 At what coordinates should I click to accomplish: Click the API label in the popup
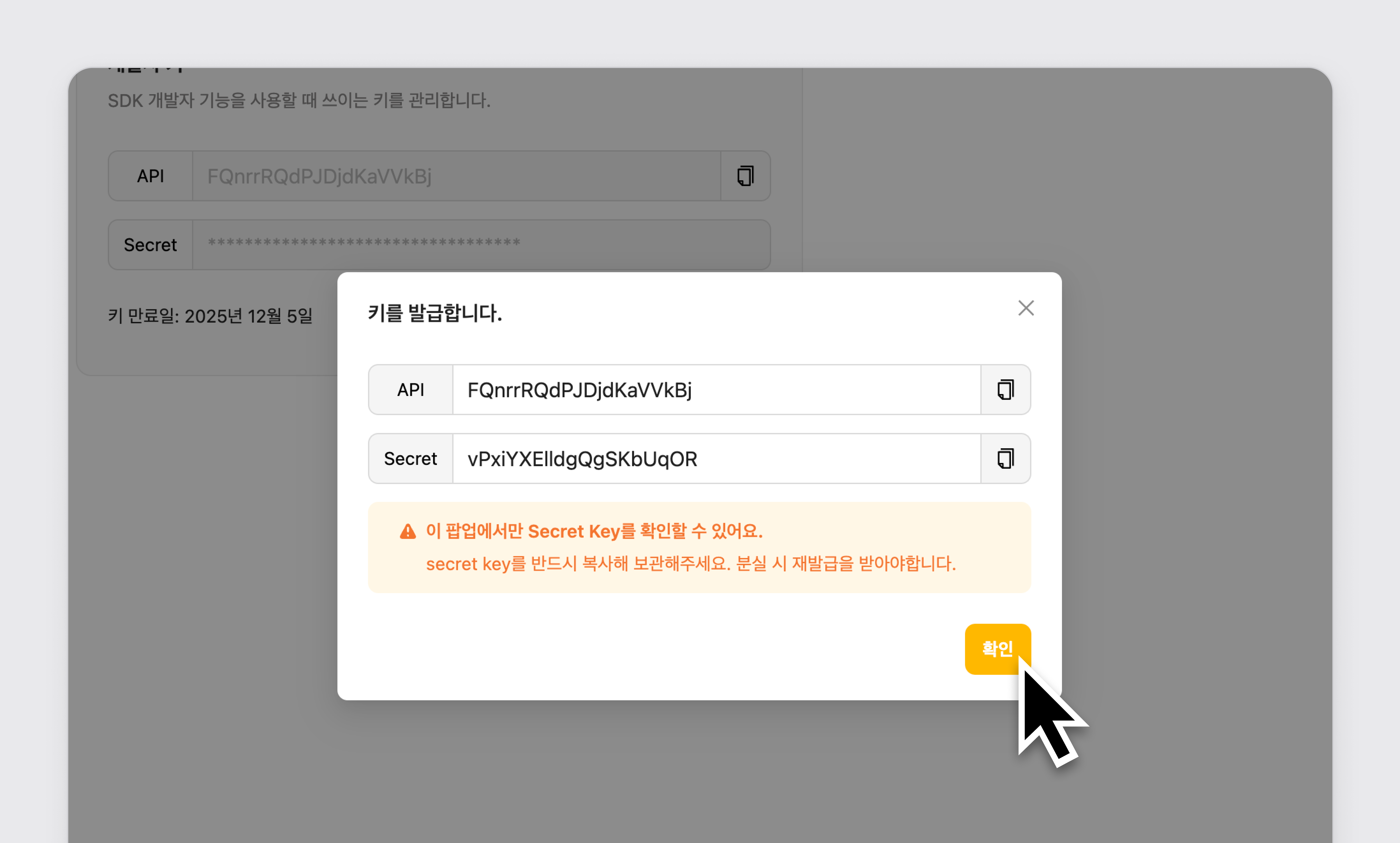pyautogui.click(x=410, y=390)
